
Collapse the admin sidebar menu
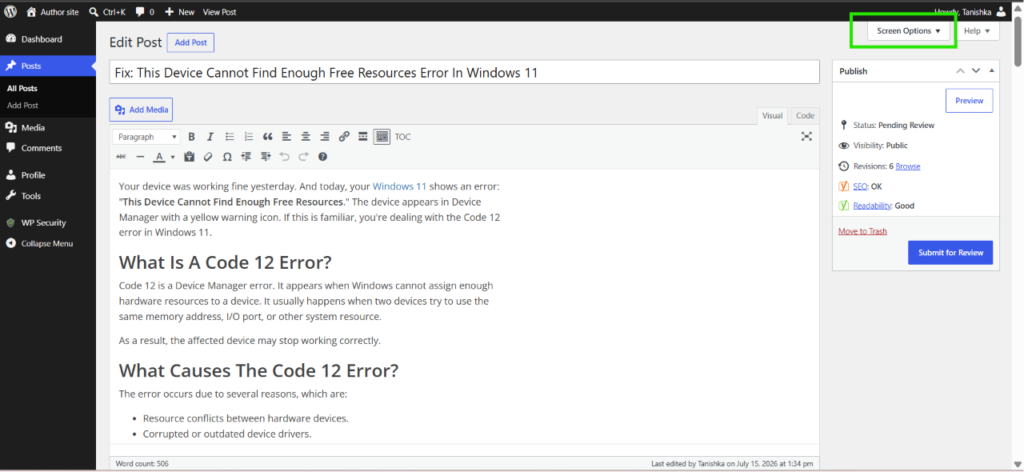(x=48, y=244)
